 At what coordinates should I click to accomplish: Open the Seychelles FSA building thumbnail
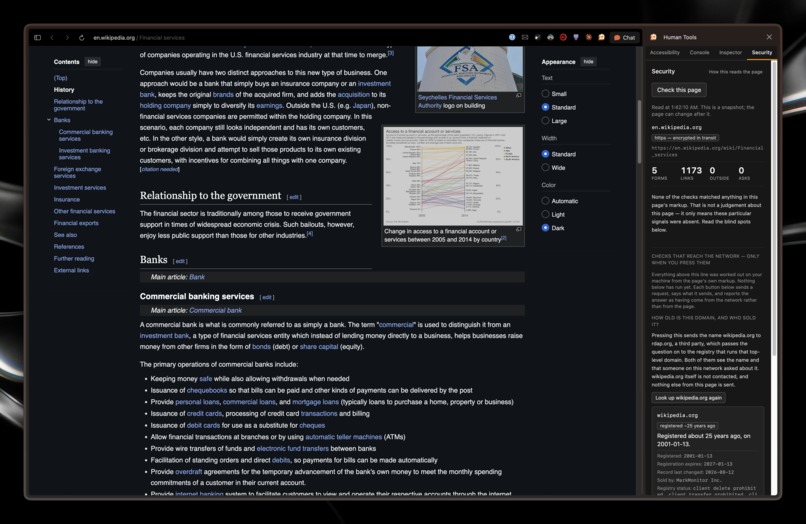[x=470, y=69]
